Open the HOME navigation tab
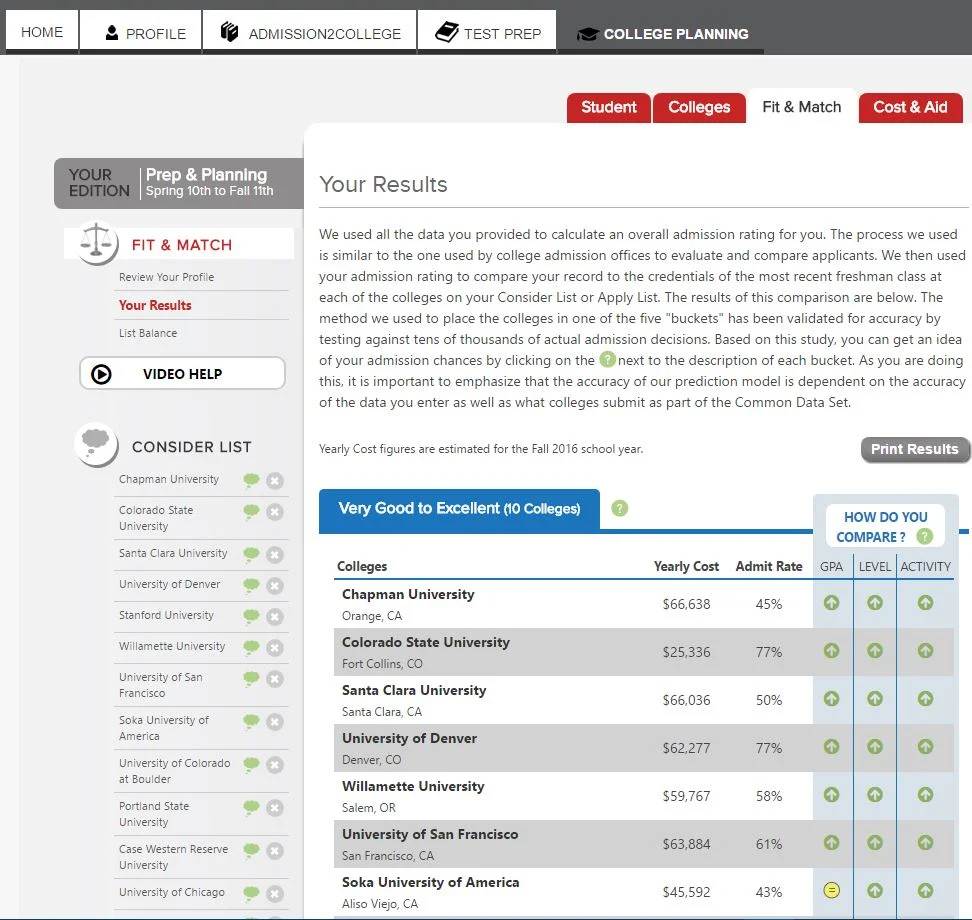 42,32
